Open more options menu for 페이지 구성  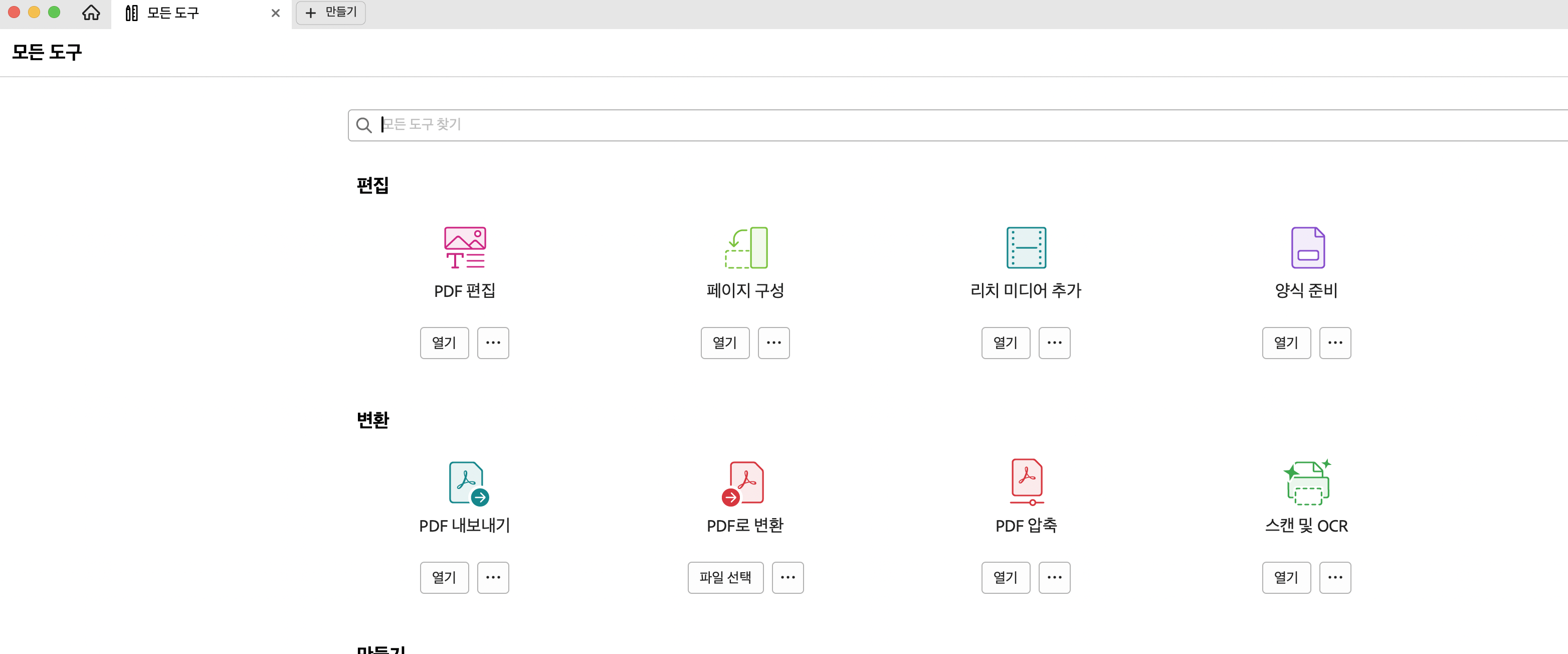point(773,343)
